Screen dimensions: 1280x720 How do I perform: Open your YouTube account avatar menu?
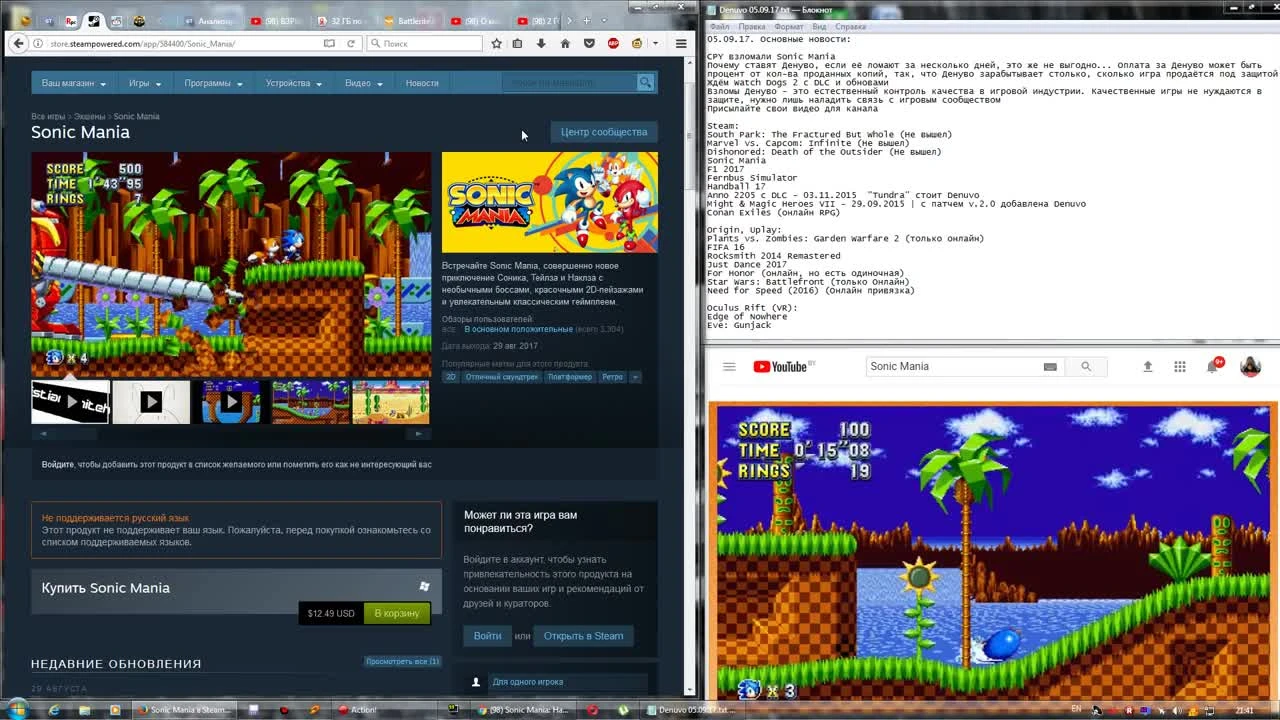coord(1250,367)
